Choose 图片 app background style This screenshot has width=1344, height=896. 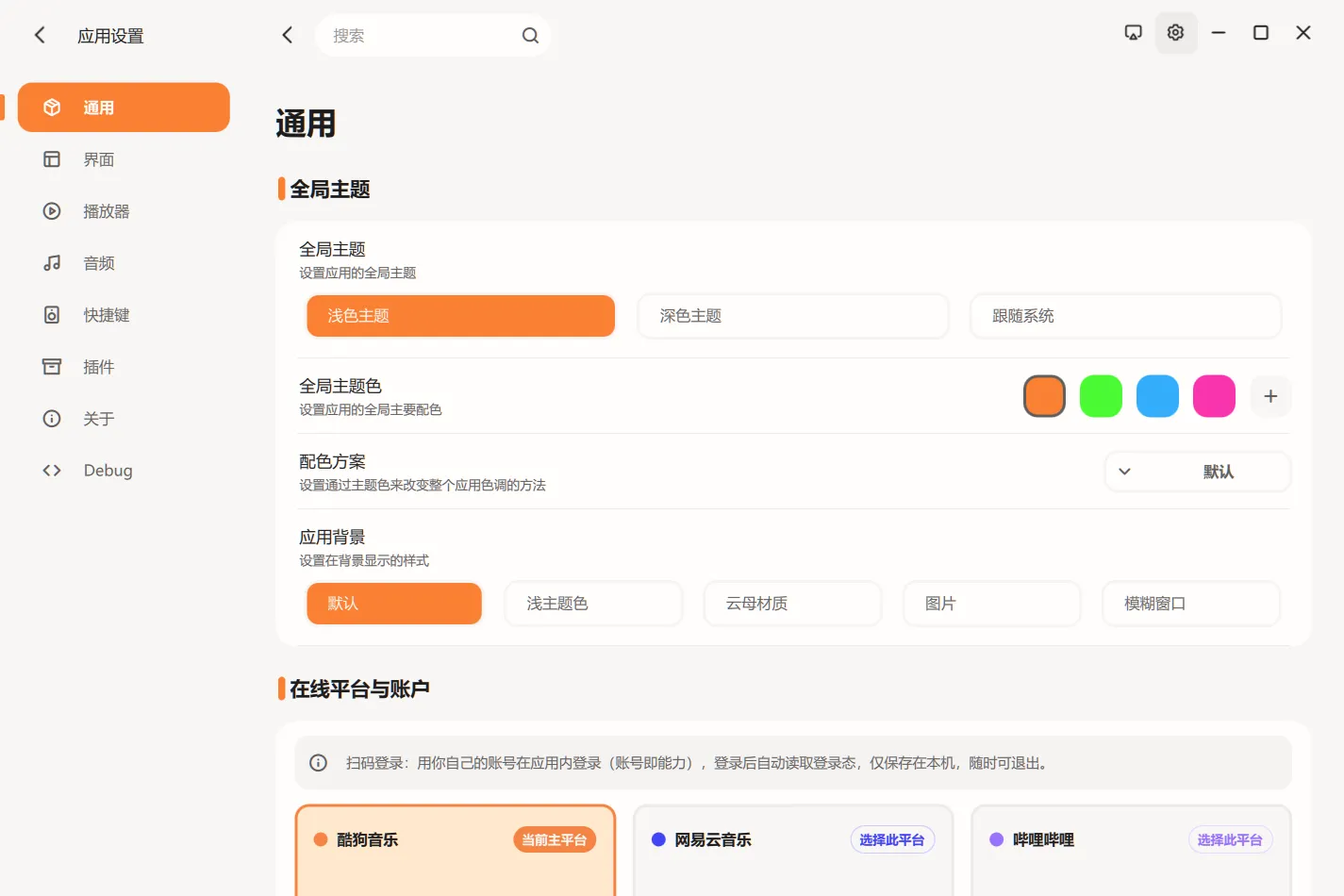(992, 604)
